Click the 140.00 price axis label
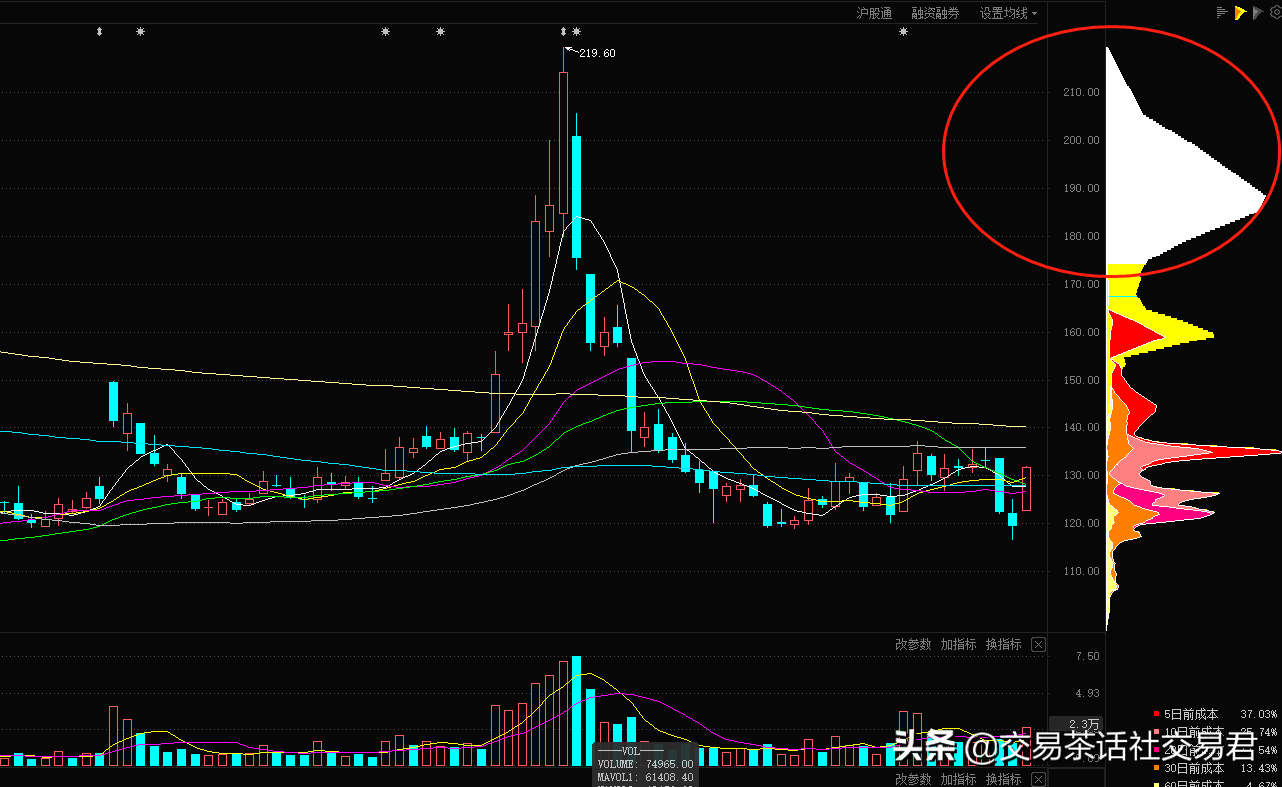Image resolution: width=1282 pixels, height=787 pixels. 1081,427
